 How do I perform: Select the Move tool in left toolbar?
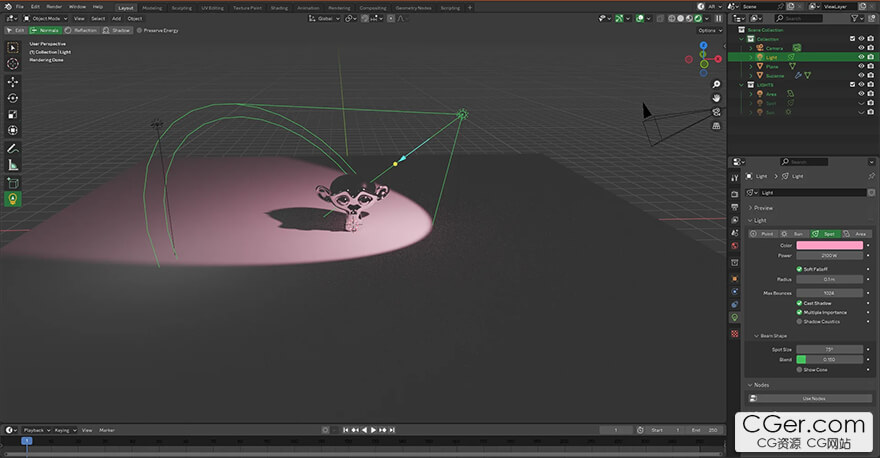13,81
